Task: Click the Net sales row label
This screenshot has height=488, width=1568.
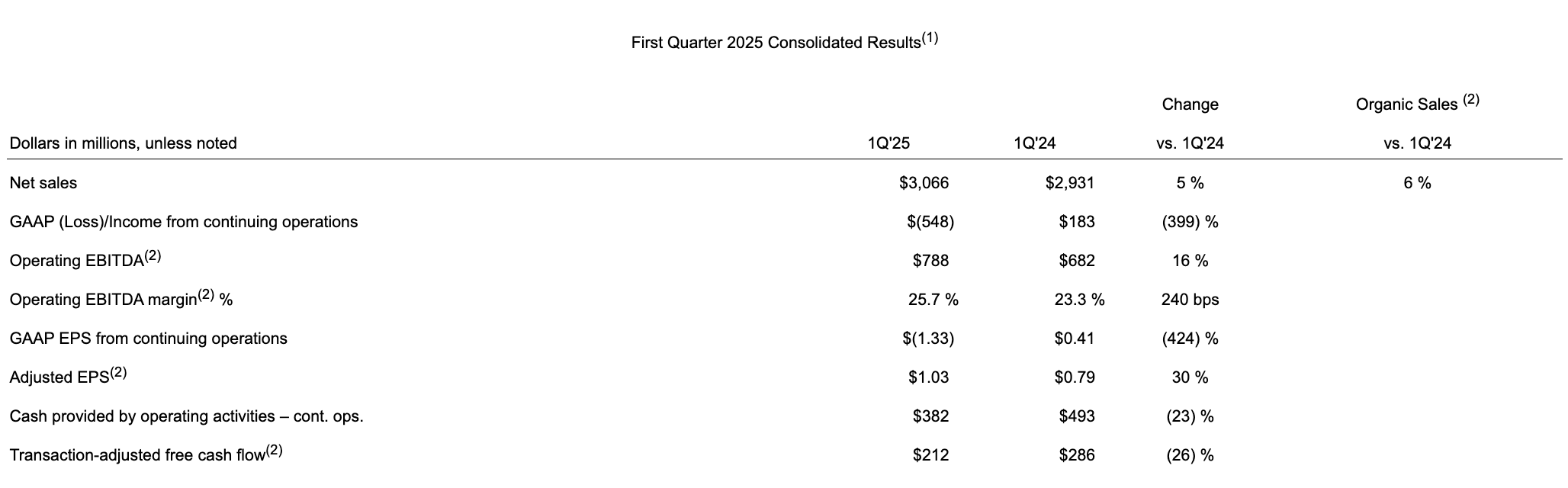Action: pos(43,183)
